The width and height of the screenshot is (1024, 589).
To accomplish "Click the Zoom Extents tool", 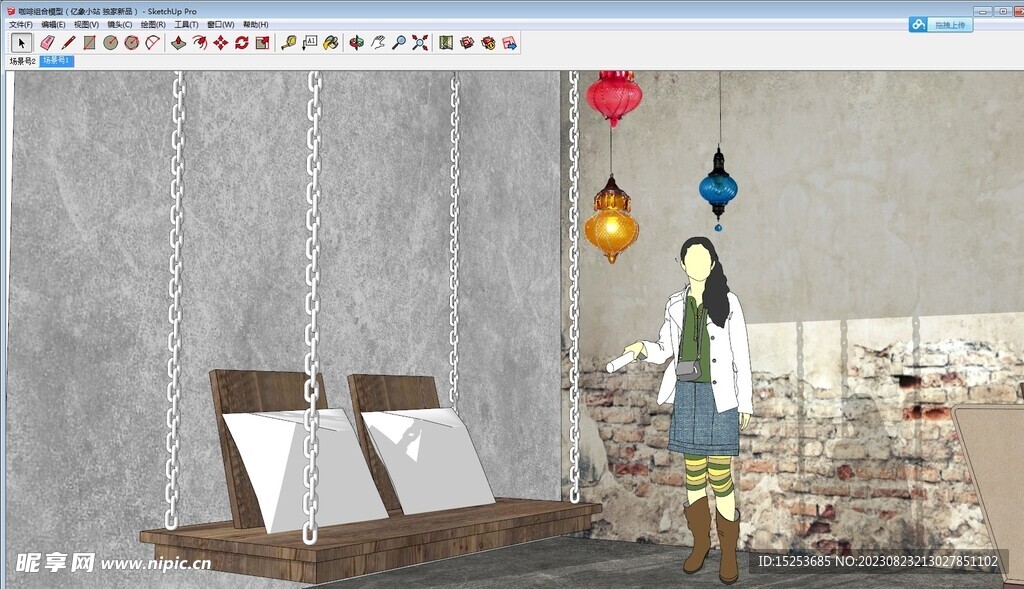I will tap(420, 43).
